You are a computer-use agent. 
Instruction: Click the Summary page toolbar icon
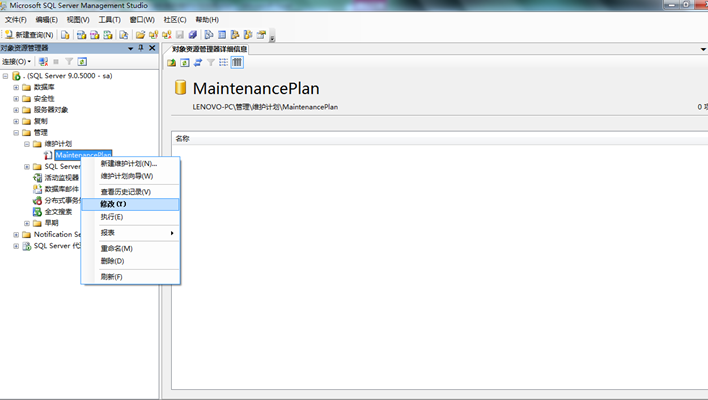pos(222,35)
